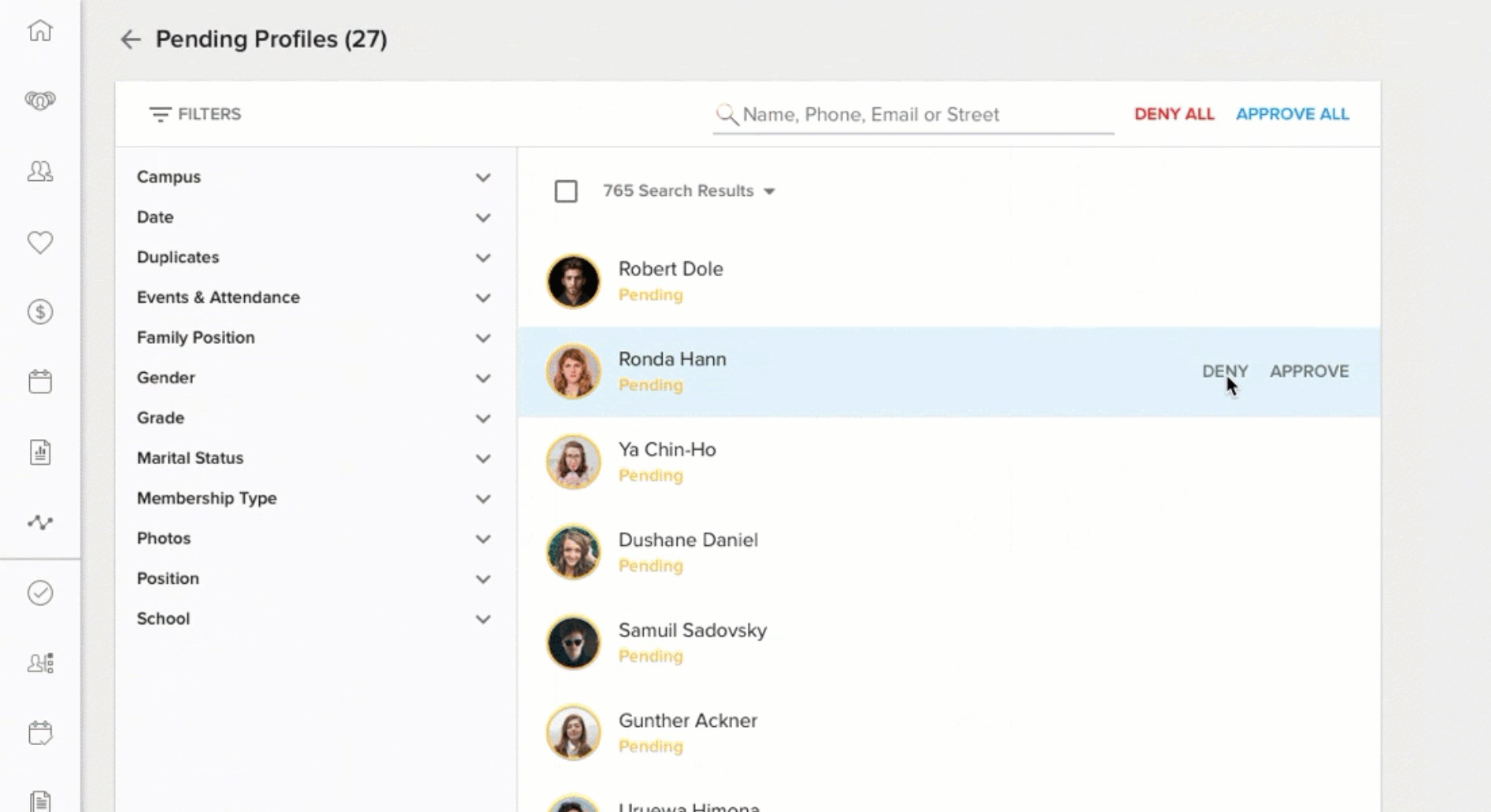Image resolution: width=1491 pixels, height=812 pixels.
Task: Open the calendar events icon
Action: [x=39, y=381]
